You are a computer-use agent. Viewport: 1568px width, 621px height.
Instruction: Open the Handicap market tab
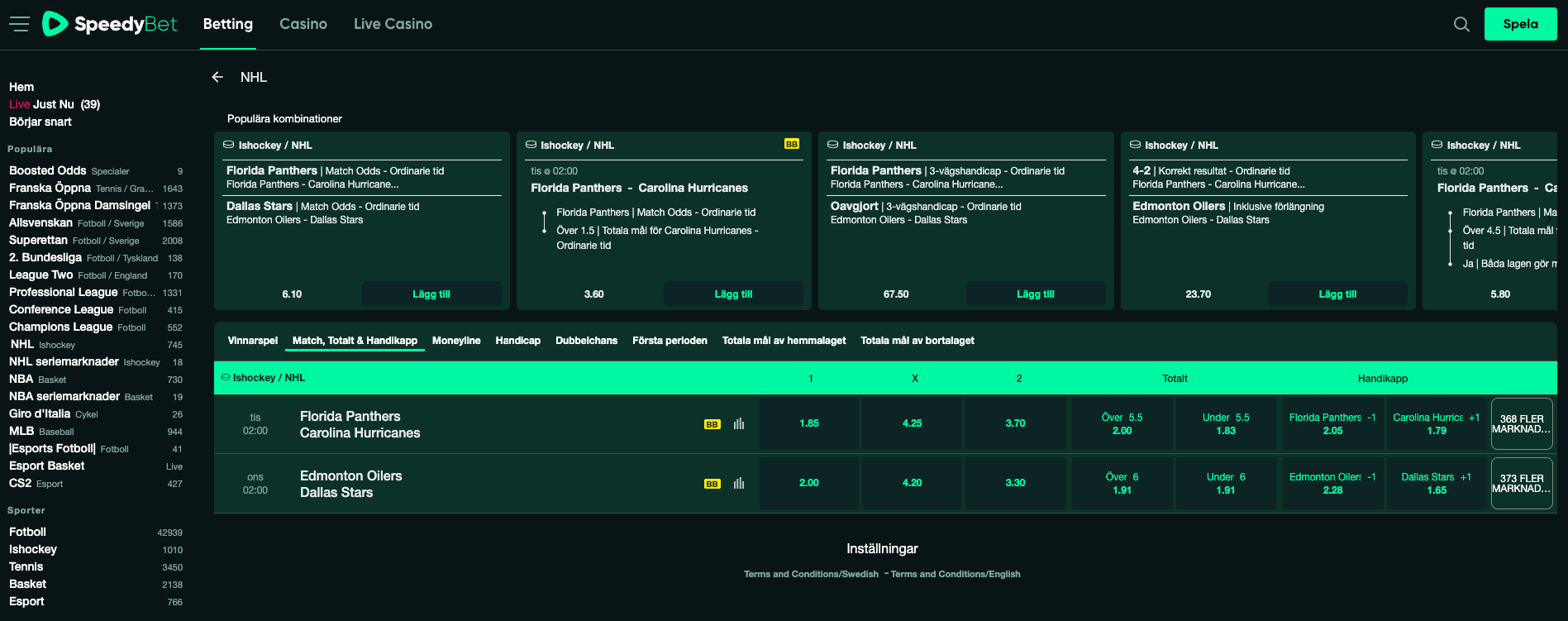click(518, 341)
